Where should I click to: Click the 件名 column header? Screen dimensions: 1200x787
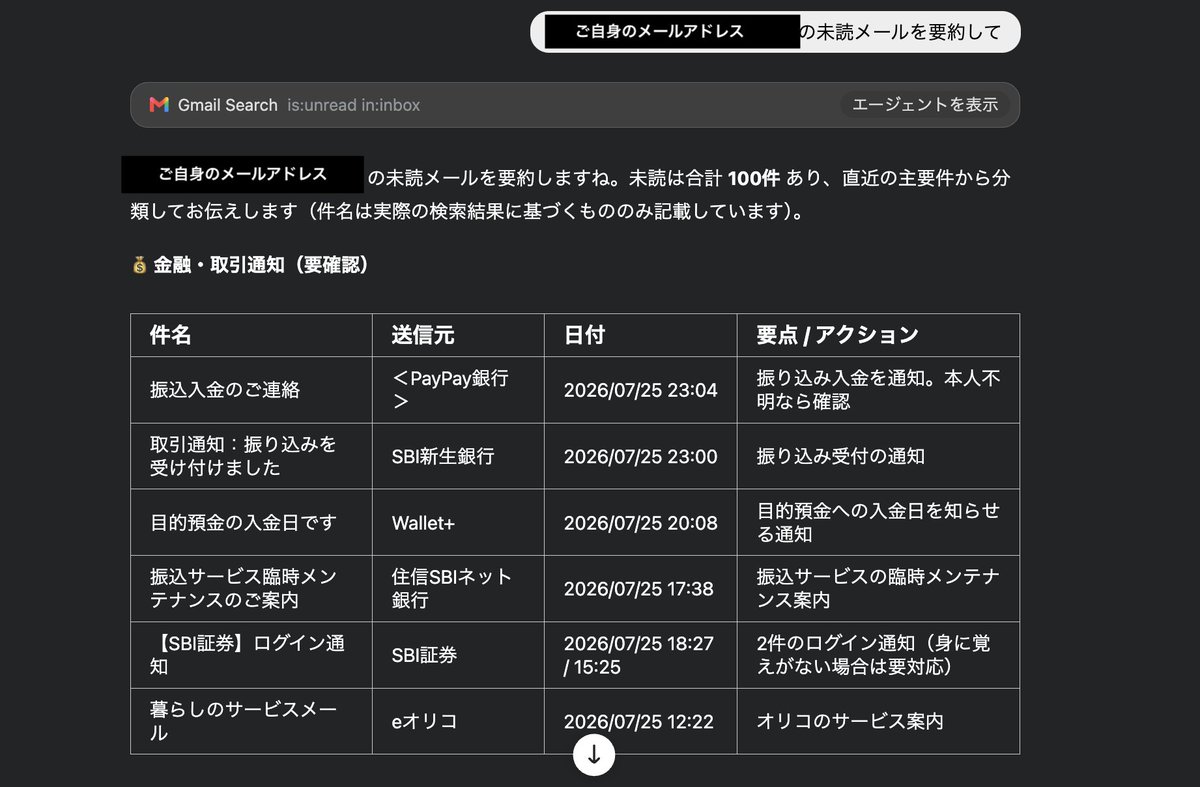251,335
